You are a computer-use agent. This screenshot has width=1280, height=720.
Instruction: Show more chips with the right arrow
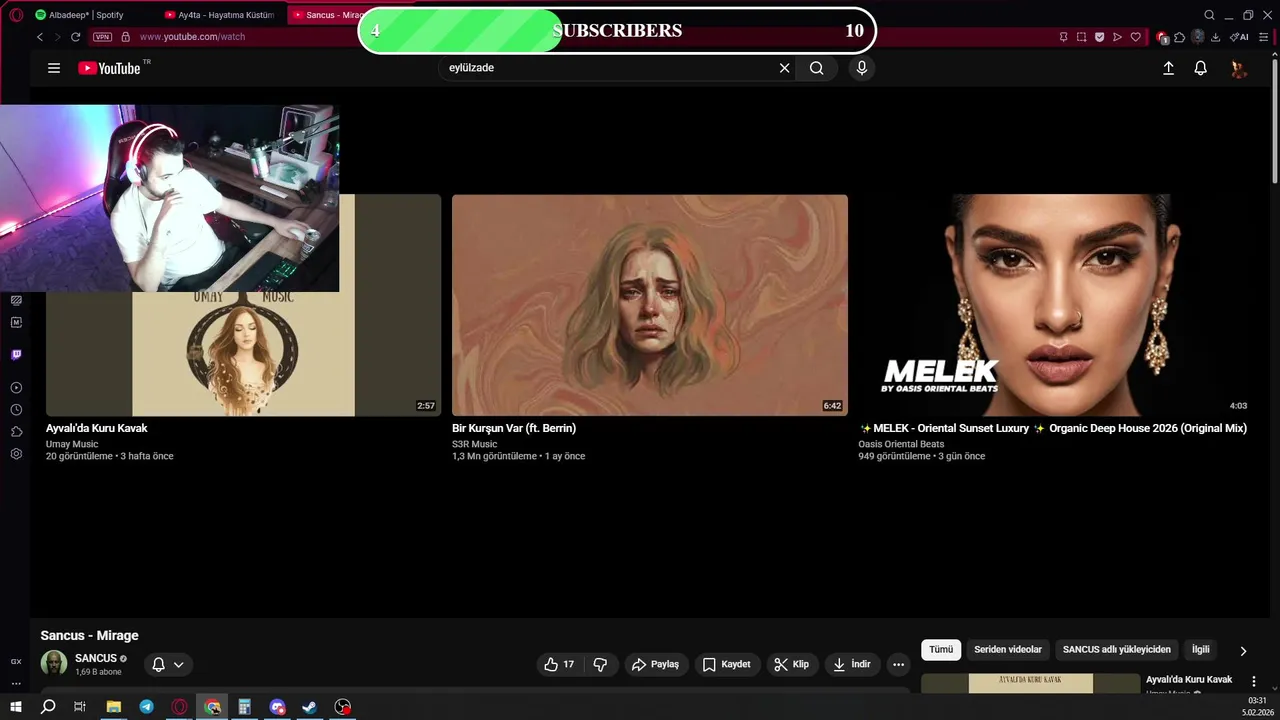point(1243,651)
